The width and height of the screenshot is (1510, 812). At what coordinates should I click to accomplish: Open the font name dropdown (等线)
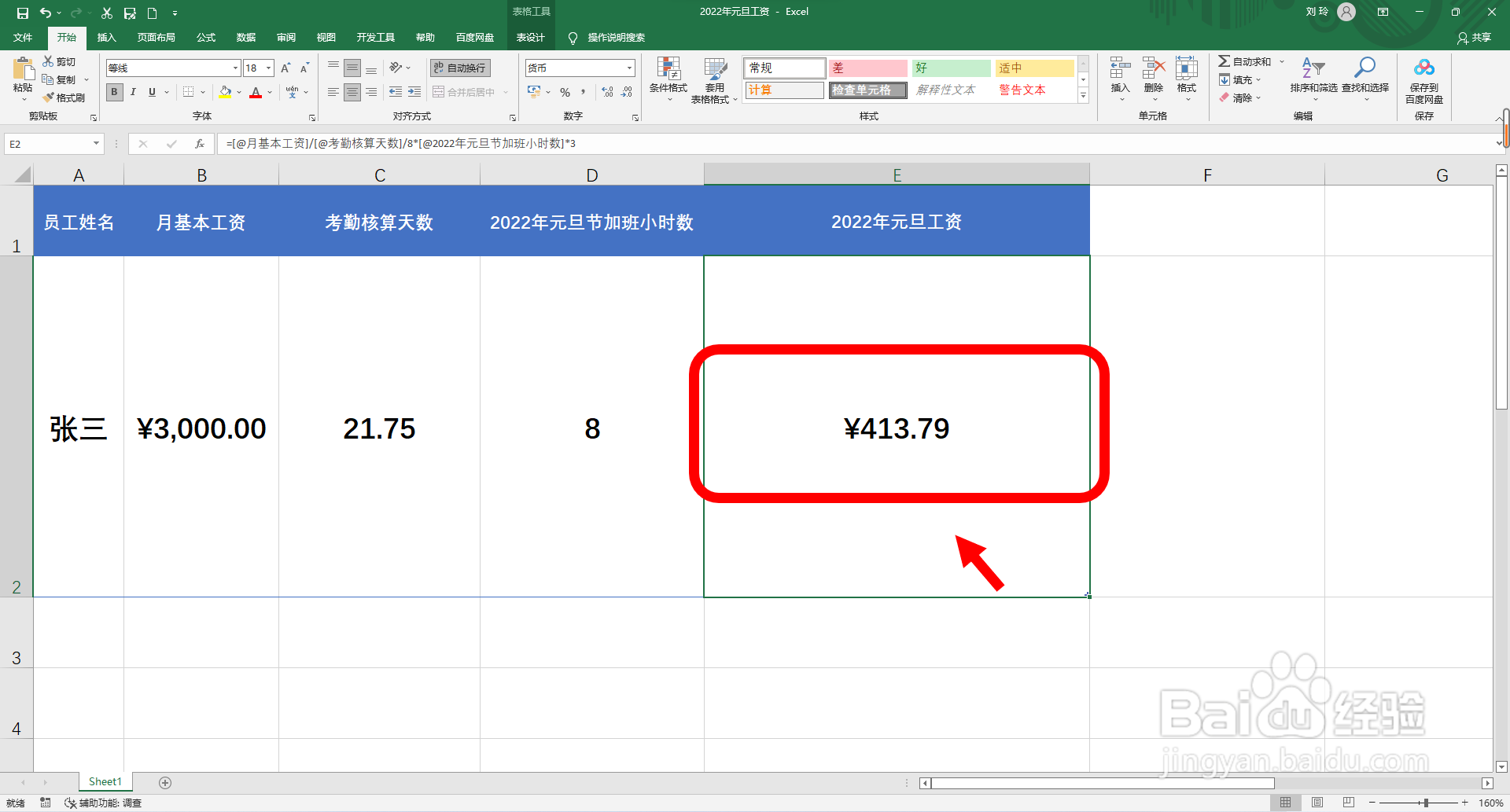pyautogui.click(x=235, y=68)
